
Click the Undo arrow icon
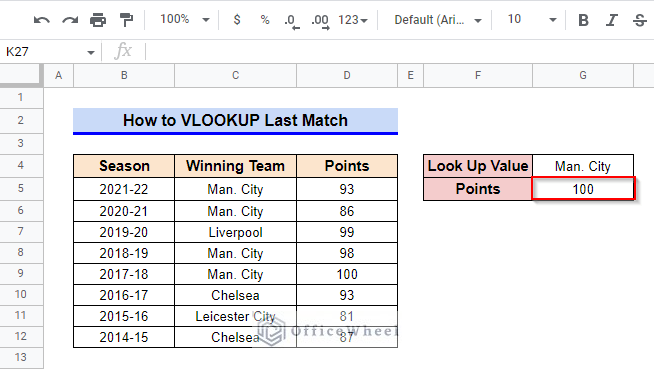click(x=42, y=20)
